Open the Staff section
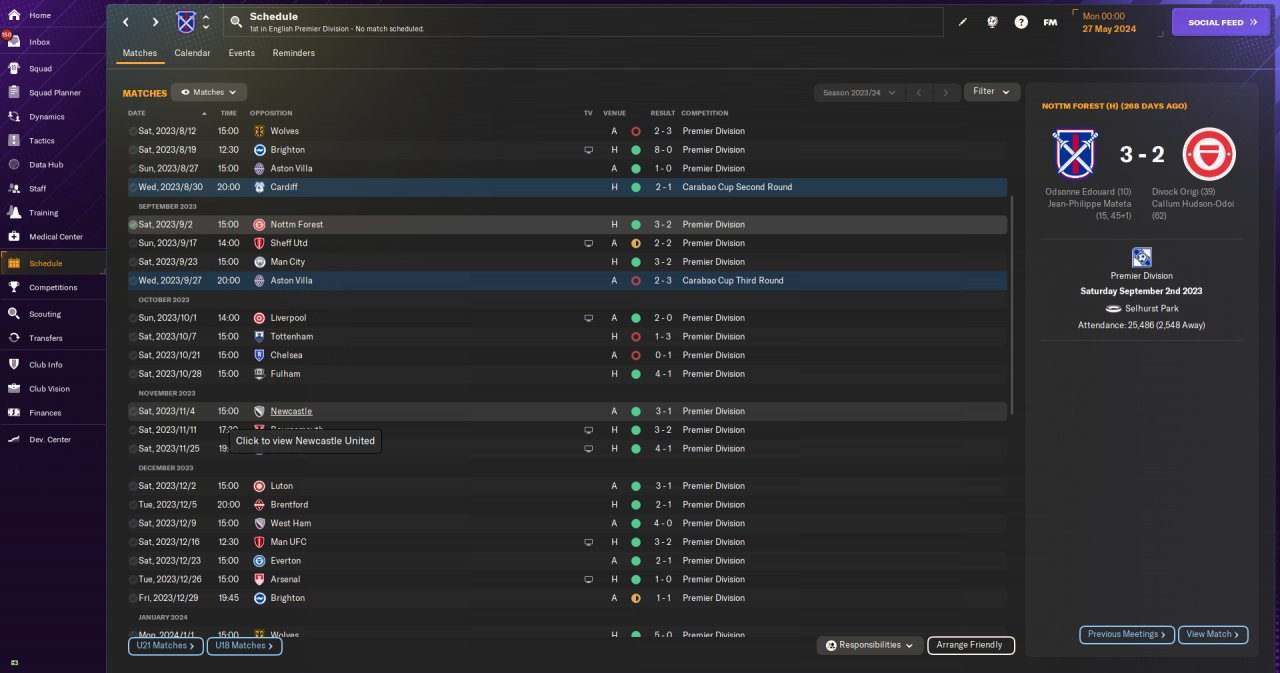This screenshot has height=673, width=1280. 38,189
